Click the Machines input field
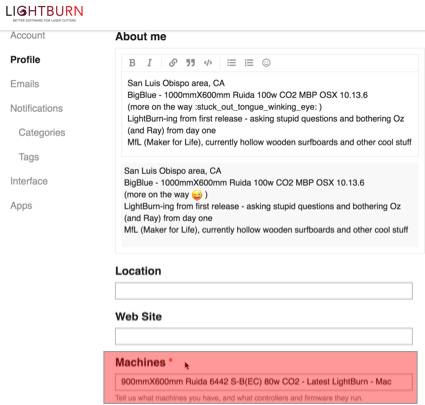 point(264,382)
